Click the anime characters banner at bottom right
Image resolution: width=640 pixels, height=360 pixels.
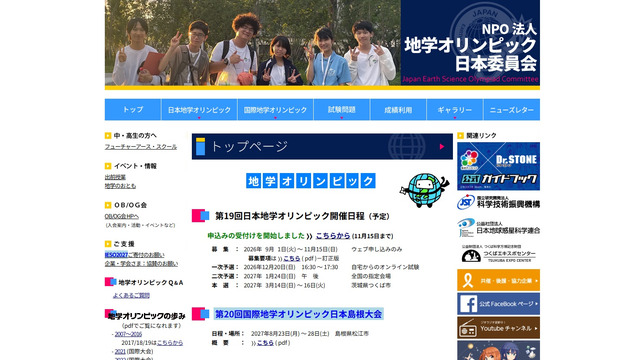(x=498, y=351)
